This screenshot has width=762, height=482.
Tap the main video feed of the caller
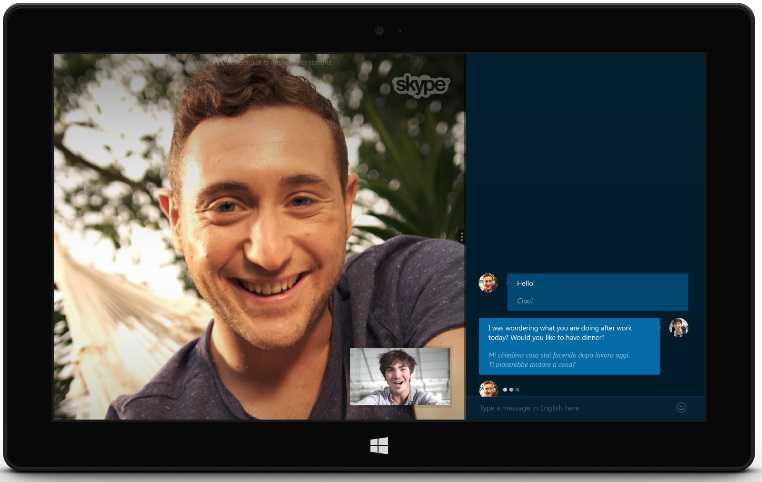[259, 236]
